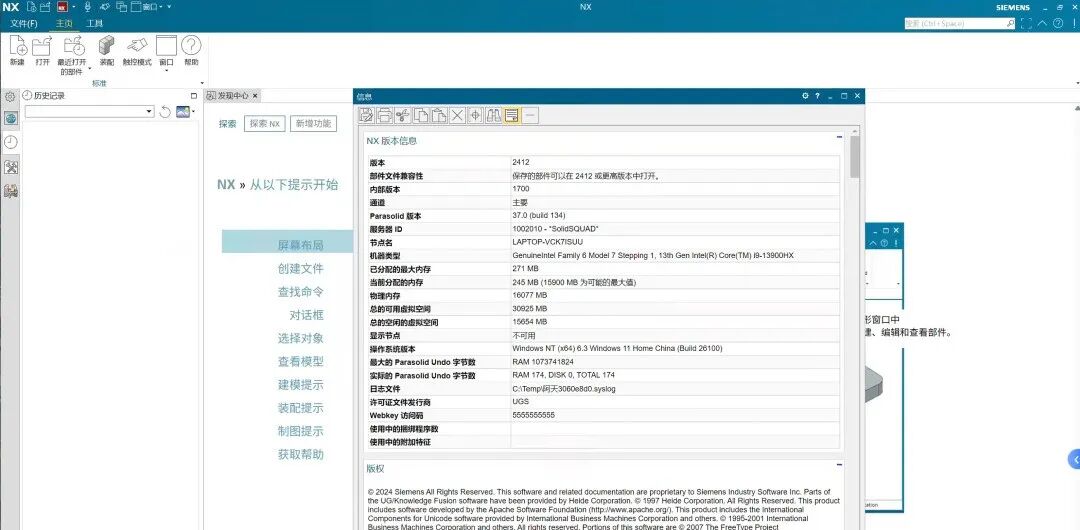The image size is (1080, 530).
Task: Click 信息 window vertical scrollbar thumb
Action: [855, 156]
